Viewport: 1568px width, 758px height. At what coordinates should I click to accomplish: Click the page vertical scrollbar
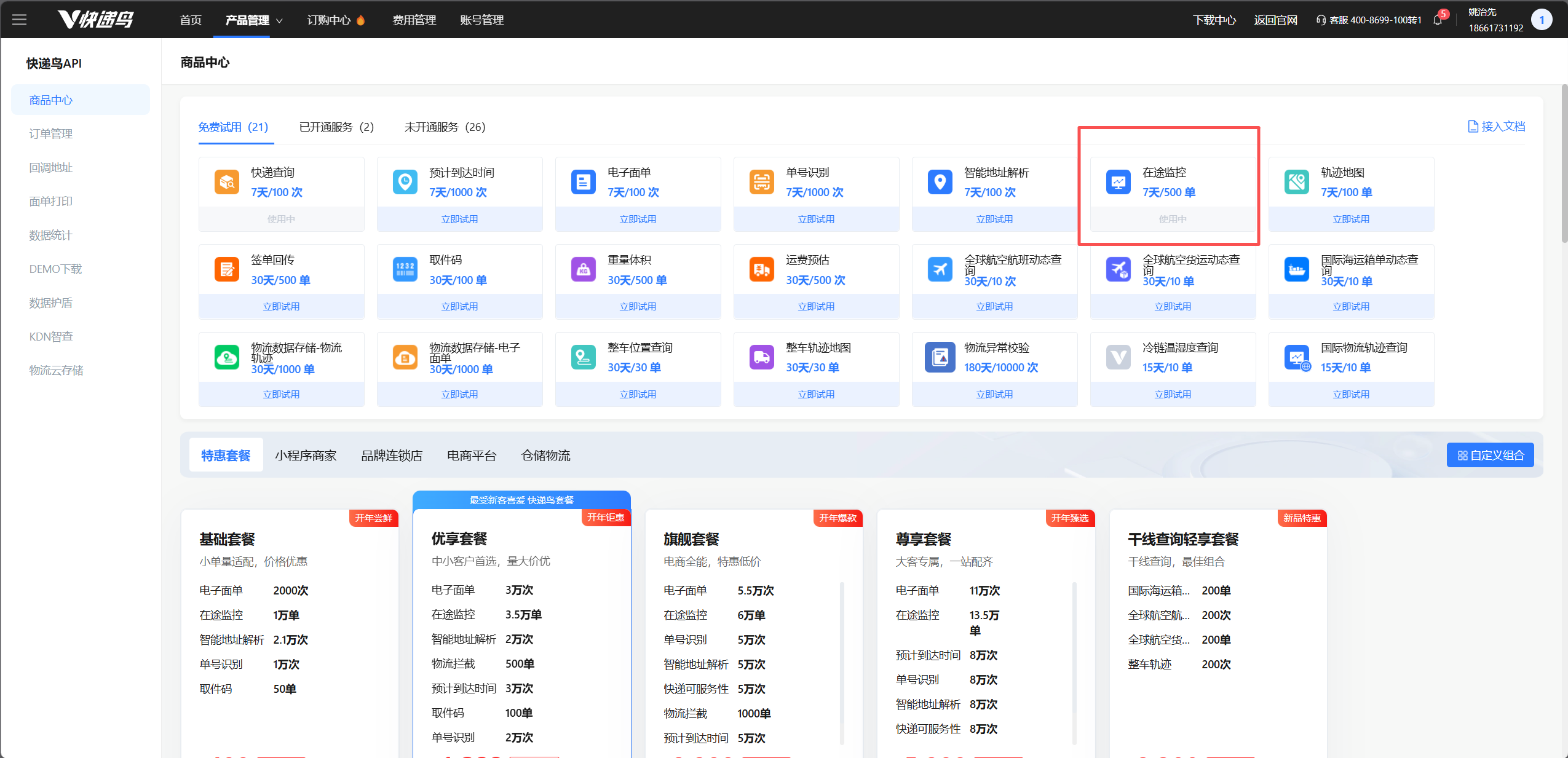click(1564, 164)
